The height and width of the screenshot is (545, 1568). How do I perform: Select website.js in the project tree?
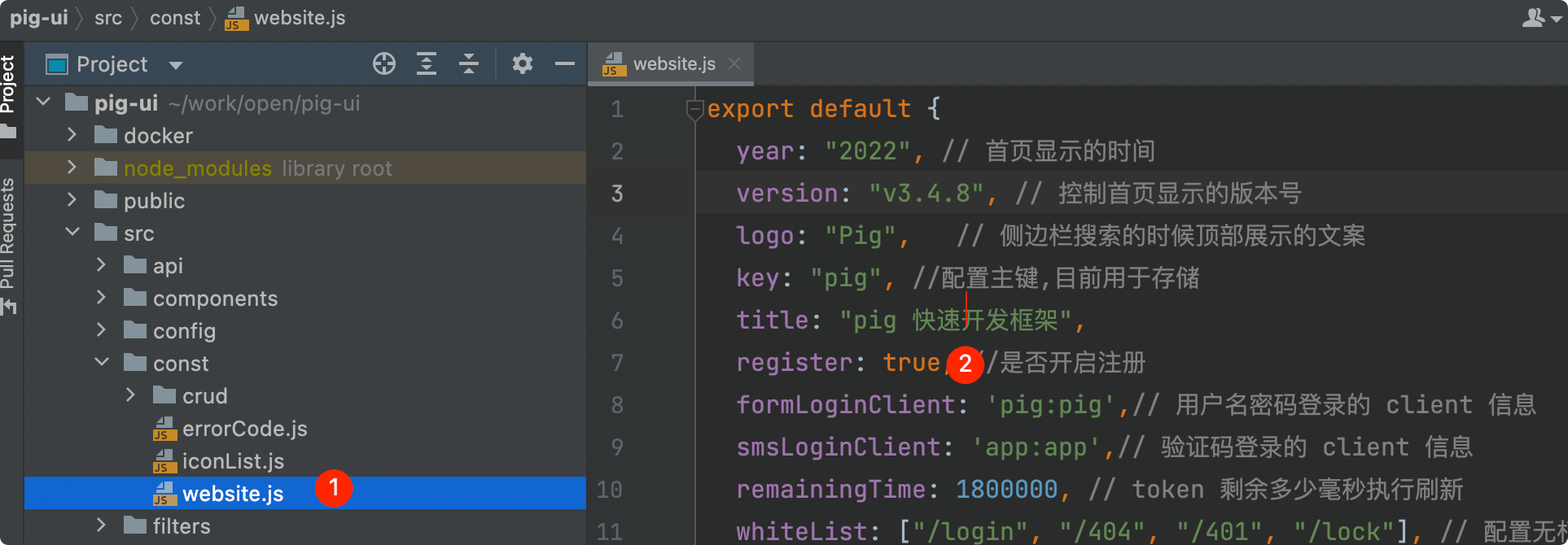[x=305, y=493]
